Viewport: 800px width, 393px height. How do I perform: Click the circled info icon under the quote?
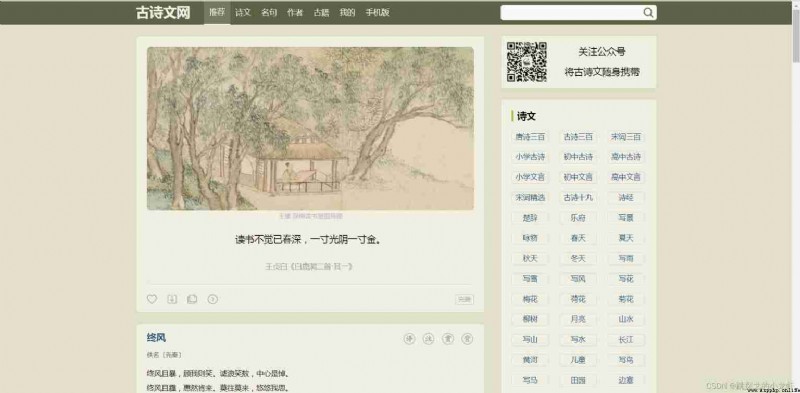(213, 299)
